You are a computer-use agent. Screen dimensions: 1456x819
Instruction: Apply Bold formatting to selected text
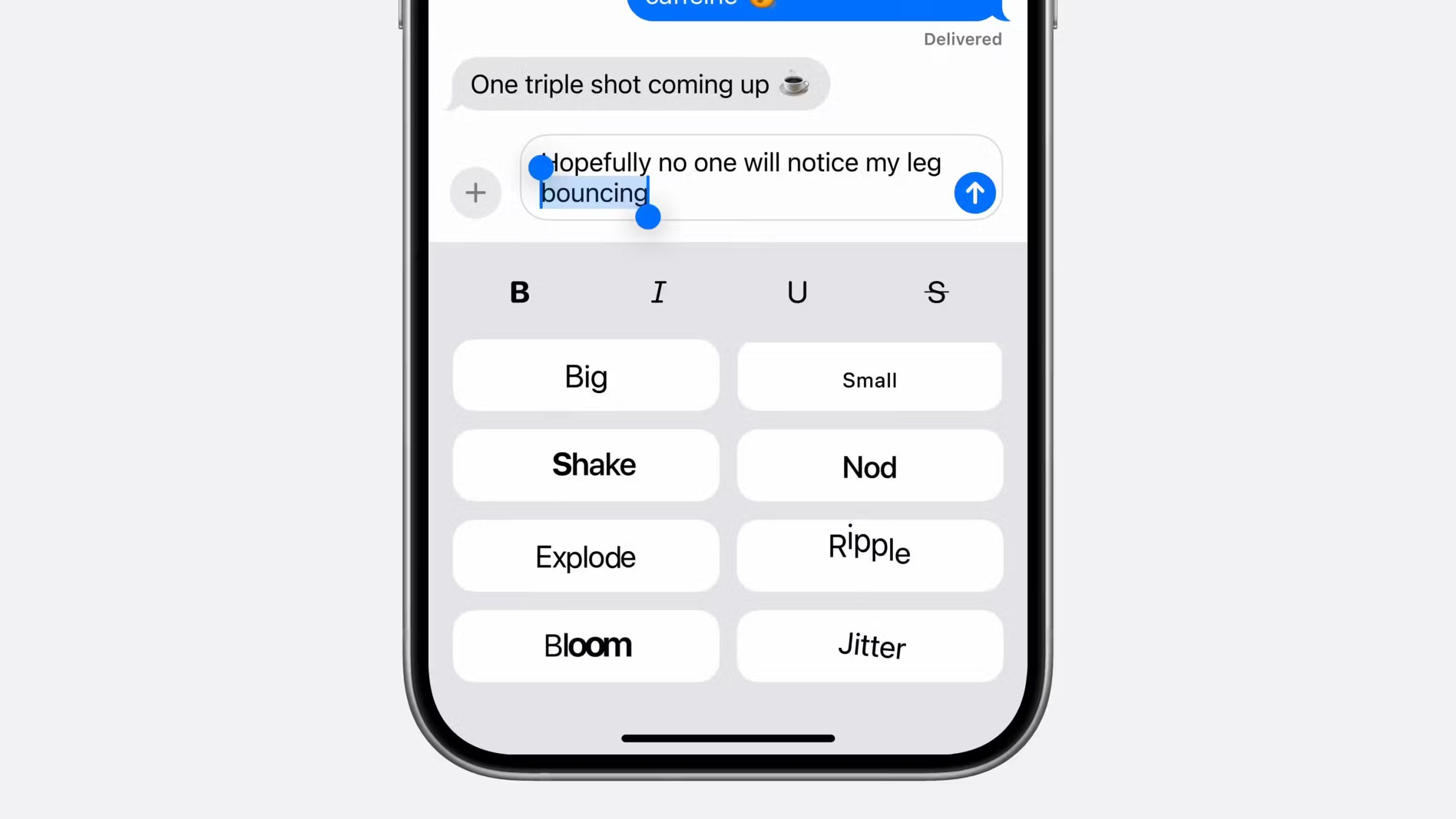[519, 291]
